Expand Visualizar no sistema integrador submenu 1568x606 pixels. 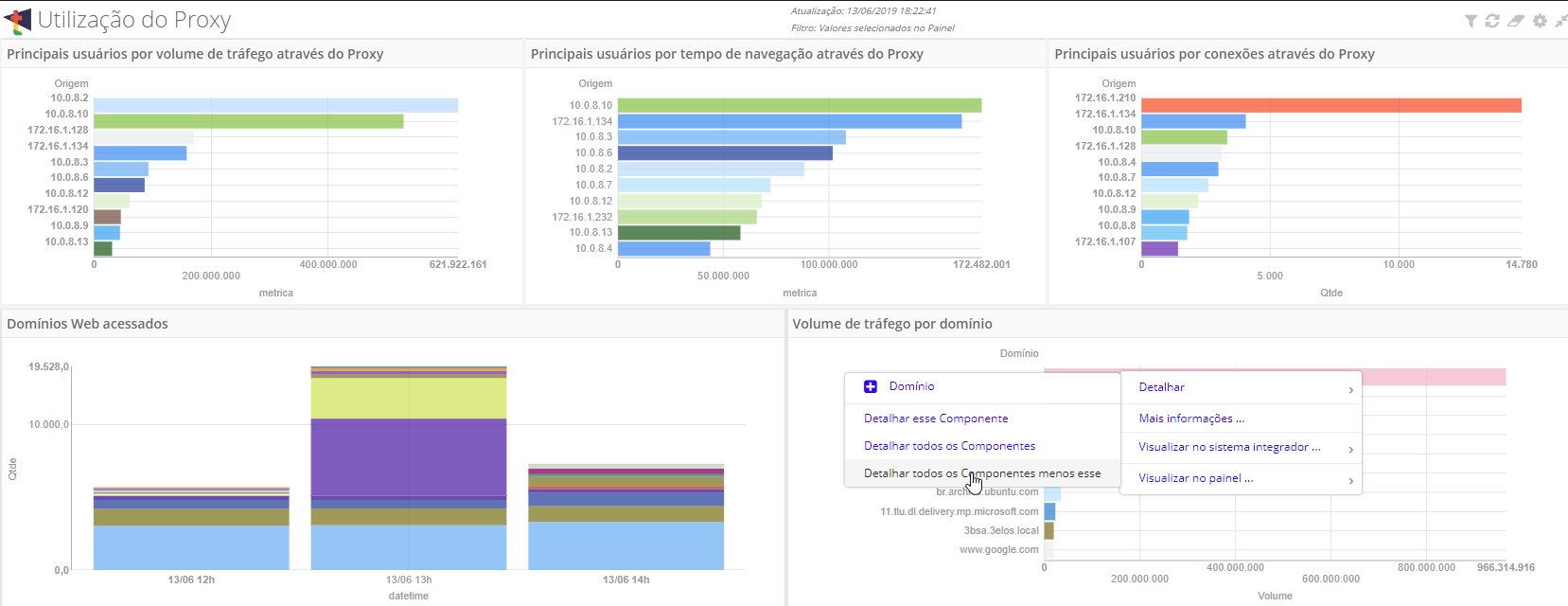pyautogui.click(x=1242, y=447)
